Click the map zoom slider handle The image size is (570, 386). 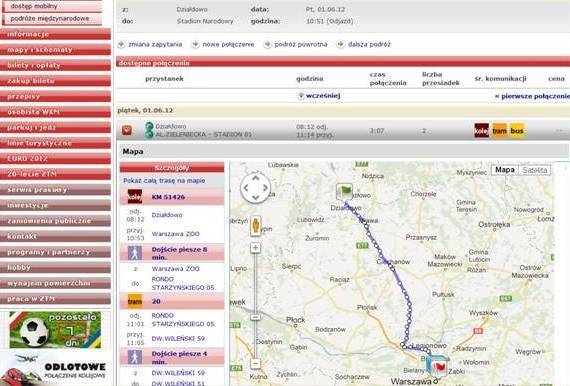tap(256, 317)
